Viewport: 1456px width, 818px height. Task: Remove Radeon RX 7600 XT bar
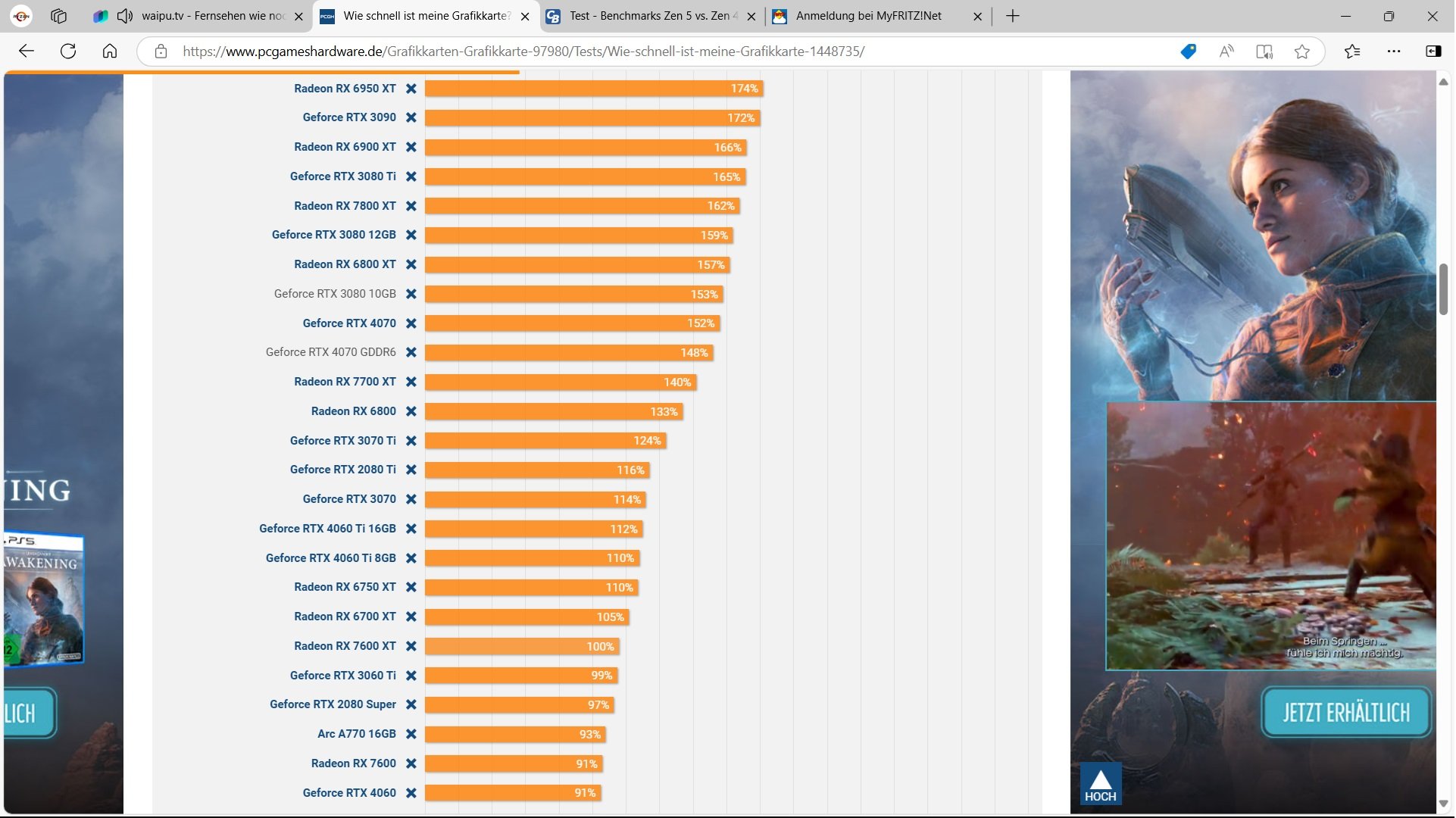point(411,646)
